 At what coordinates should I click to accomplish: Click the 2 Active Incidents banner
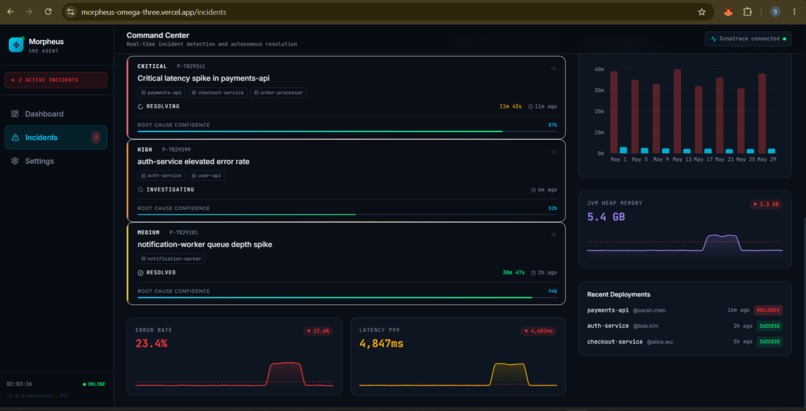[56, 80]
